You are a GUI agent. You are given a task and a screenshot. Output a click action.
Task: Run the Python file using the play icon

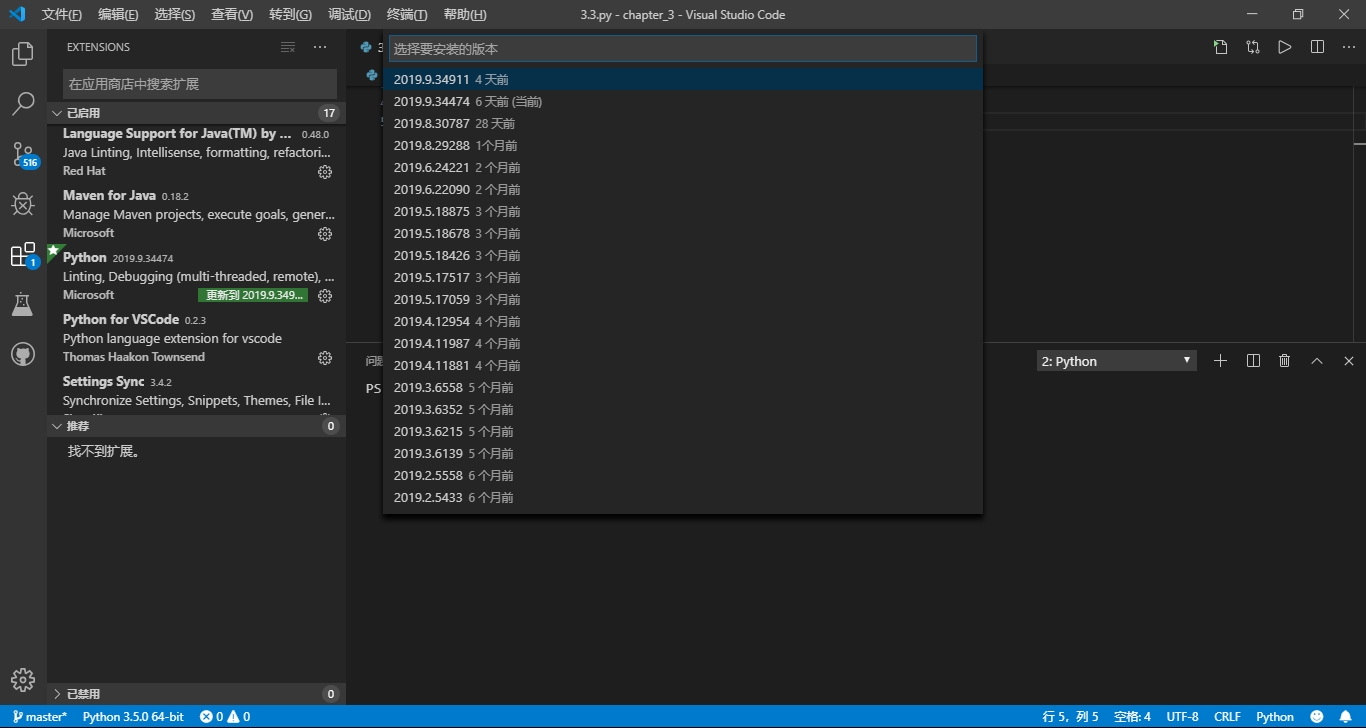click(1285, 46)
